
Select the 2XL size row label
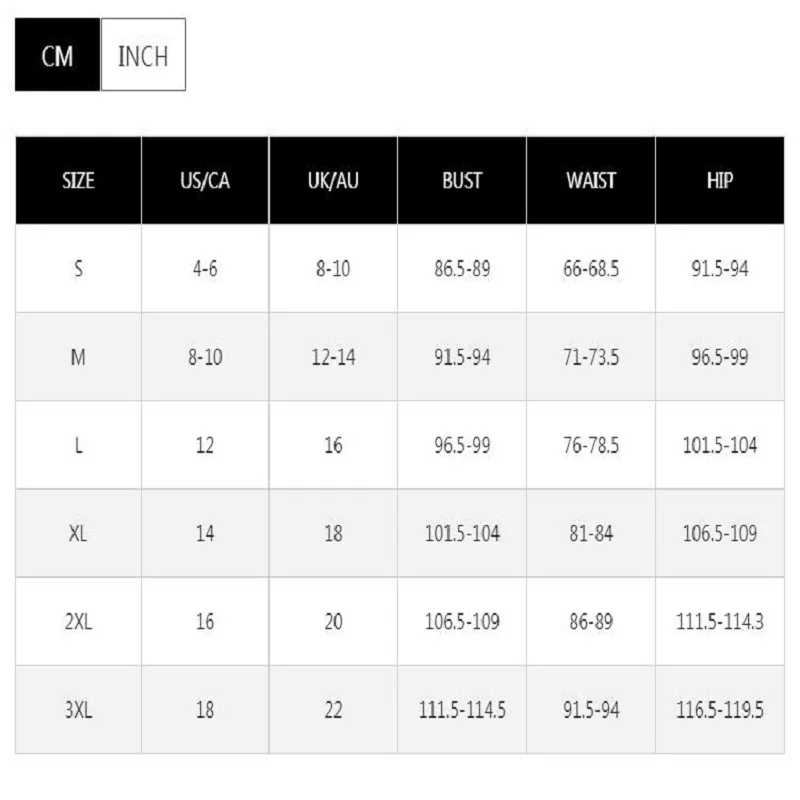pos(79,622)
